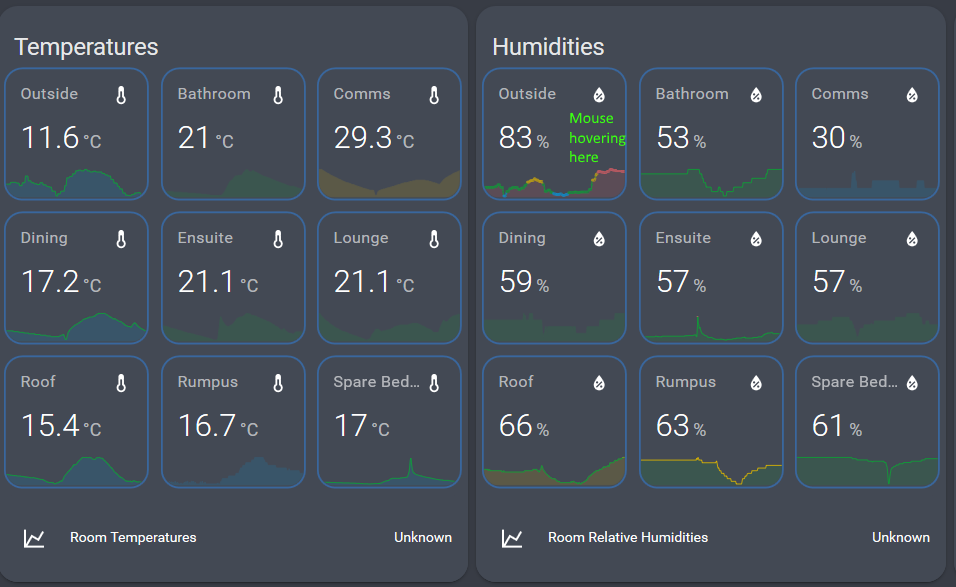Open the Ensuite 21.1 °C temperature value
956x587 pixels.
[218, 282]
